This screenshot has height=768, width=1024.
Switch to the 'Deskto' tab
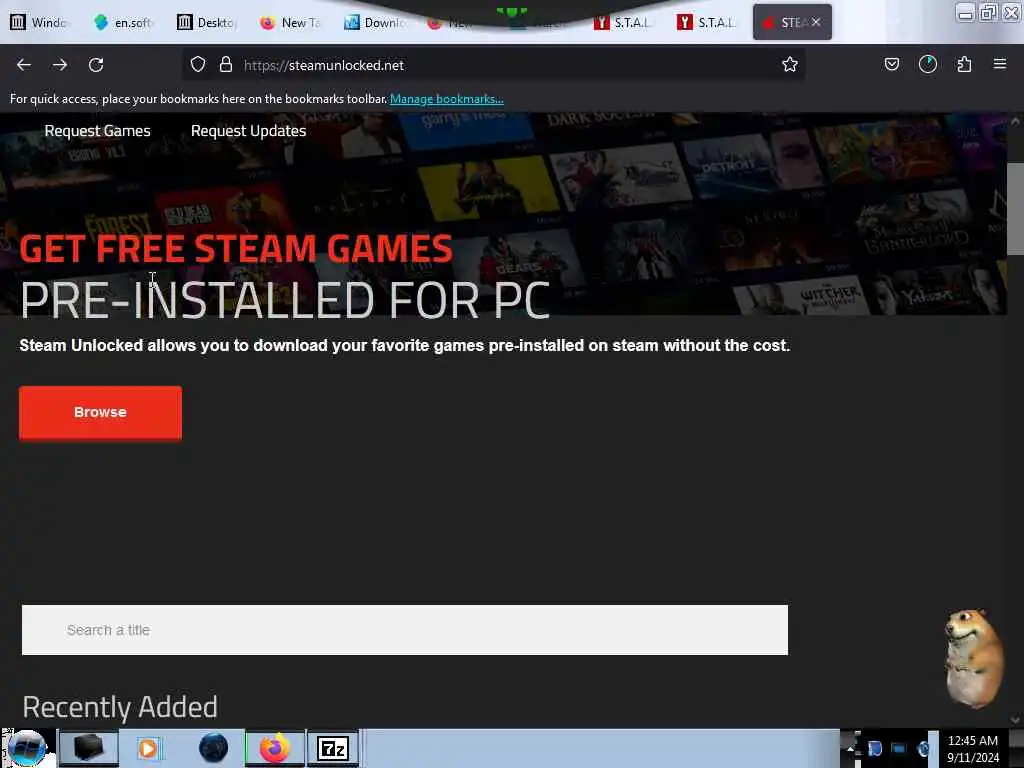[206, 22]
